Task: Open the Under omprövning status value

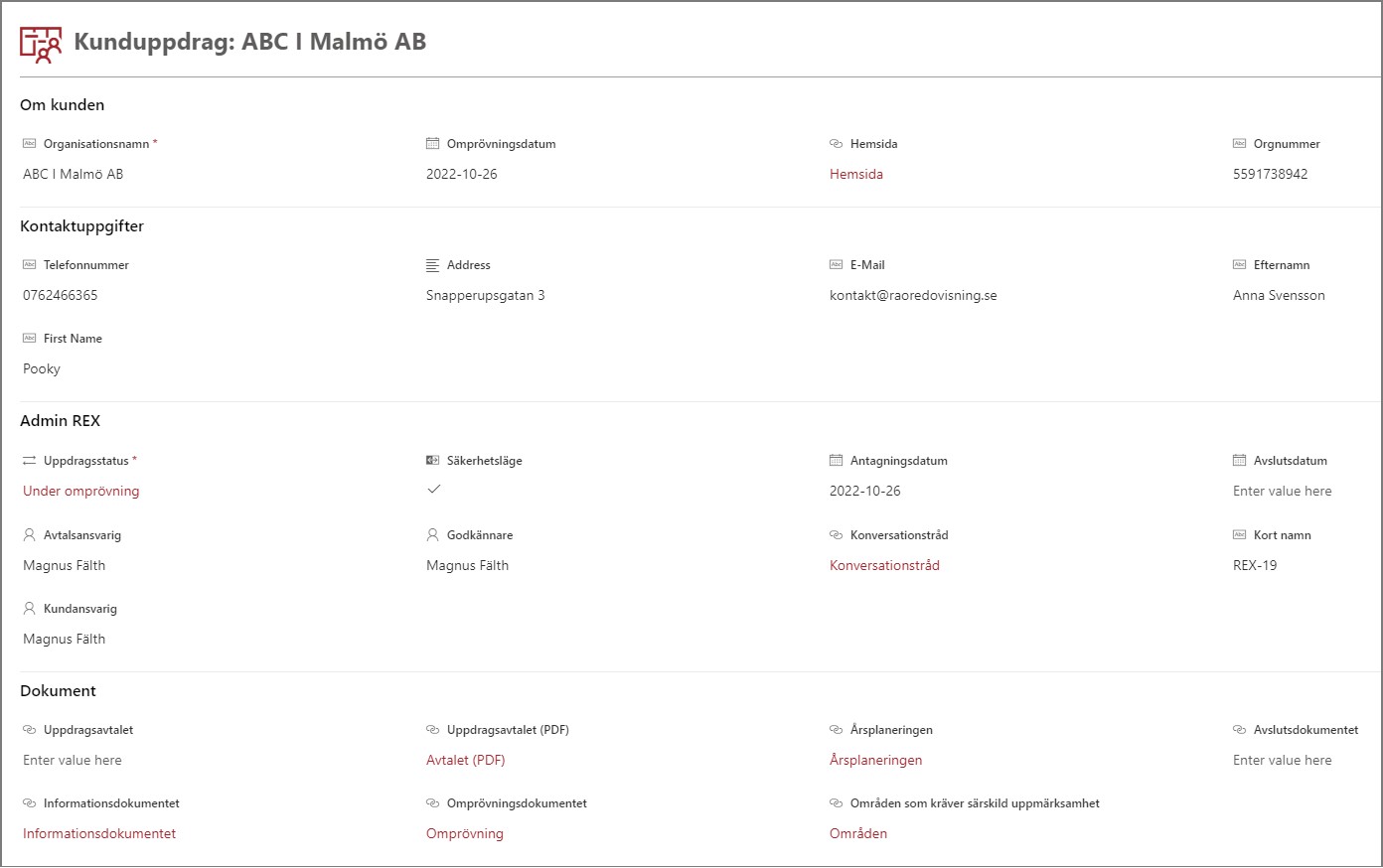Action: click(80, 492)
